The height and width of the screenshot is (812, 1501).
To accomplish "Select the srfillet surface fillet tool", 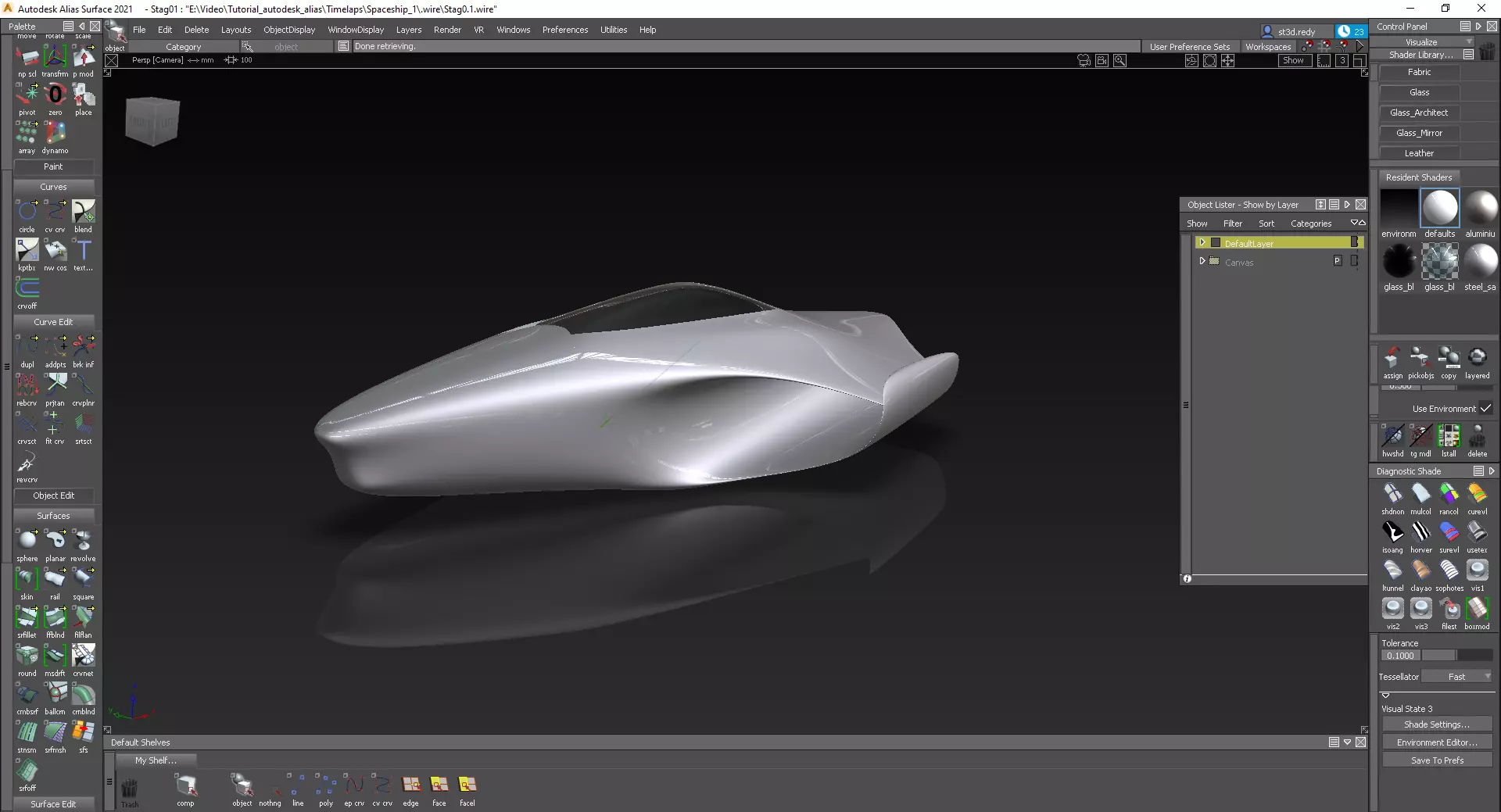I will [27, 617].
